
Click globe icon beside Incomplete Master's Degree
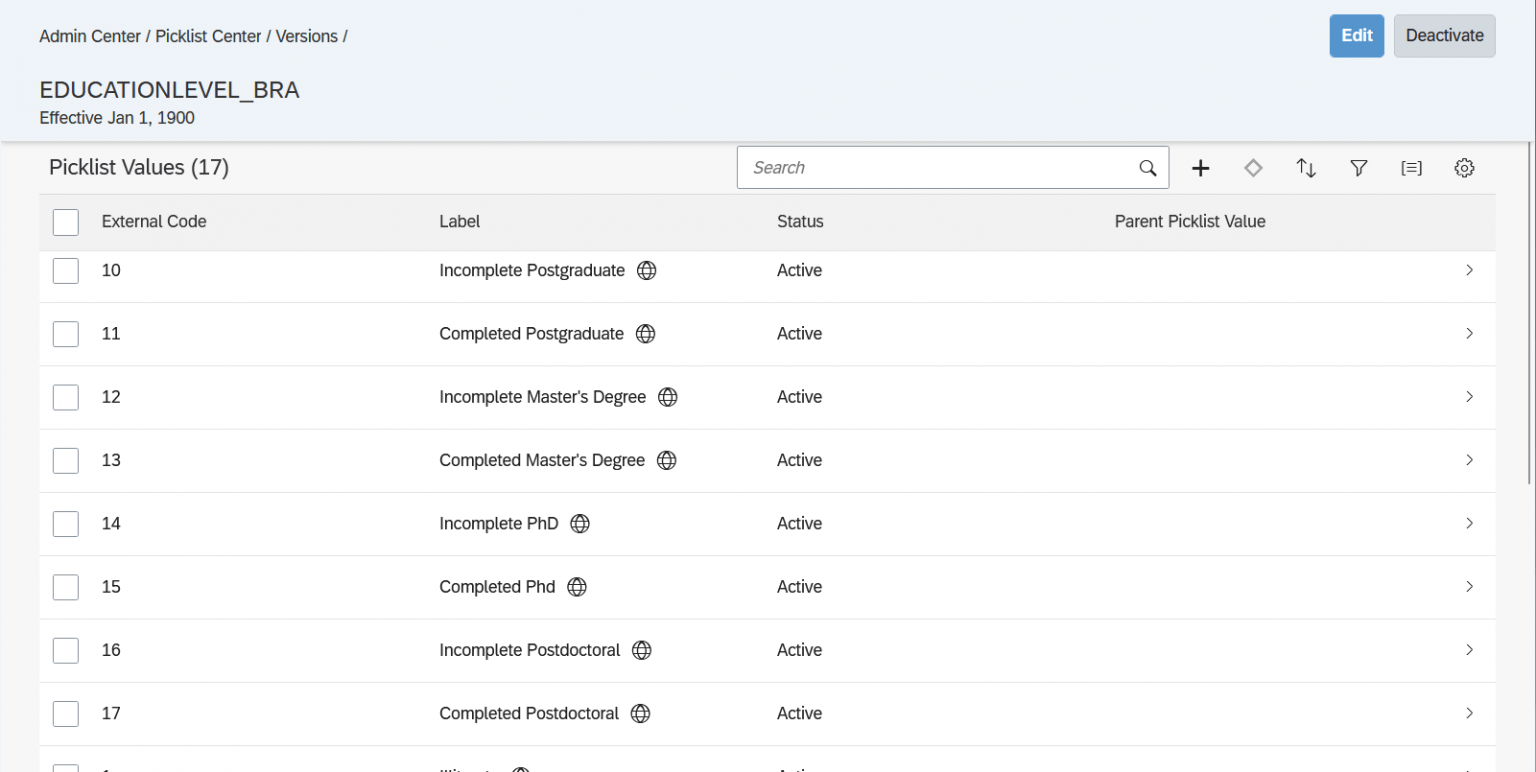(x=668, y=397)
